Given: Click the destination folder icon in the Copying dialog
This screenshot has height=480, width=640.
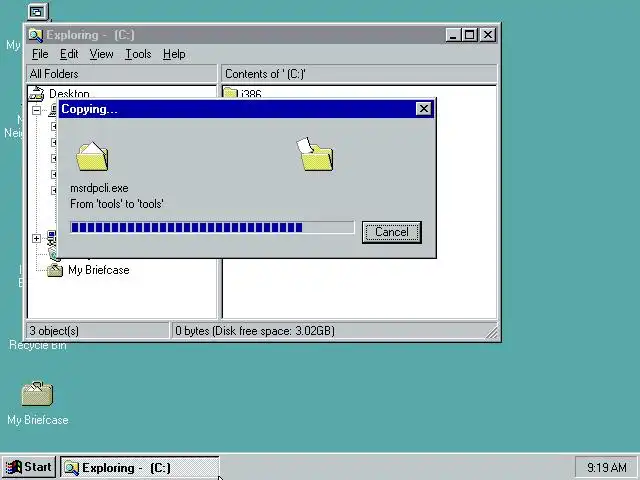Looking at the screenshot, I should click(315, 154).
